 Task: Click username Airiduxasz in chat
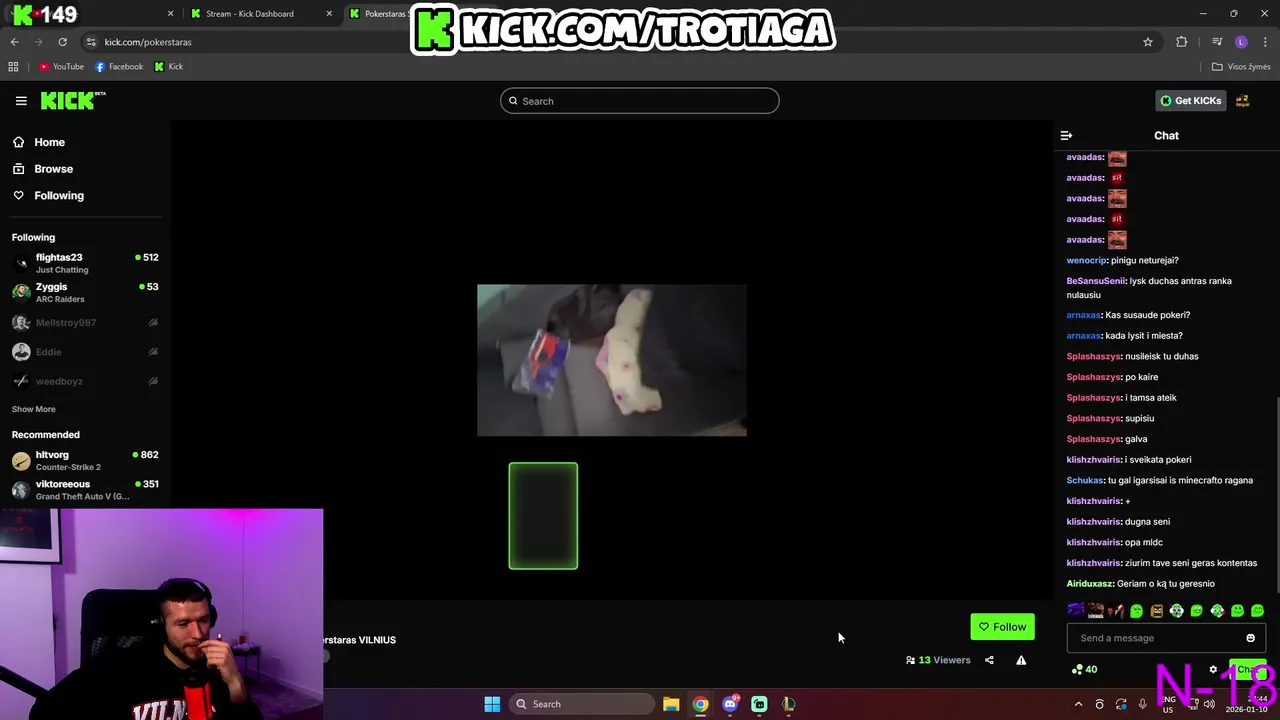click(1089, 584)
